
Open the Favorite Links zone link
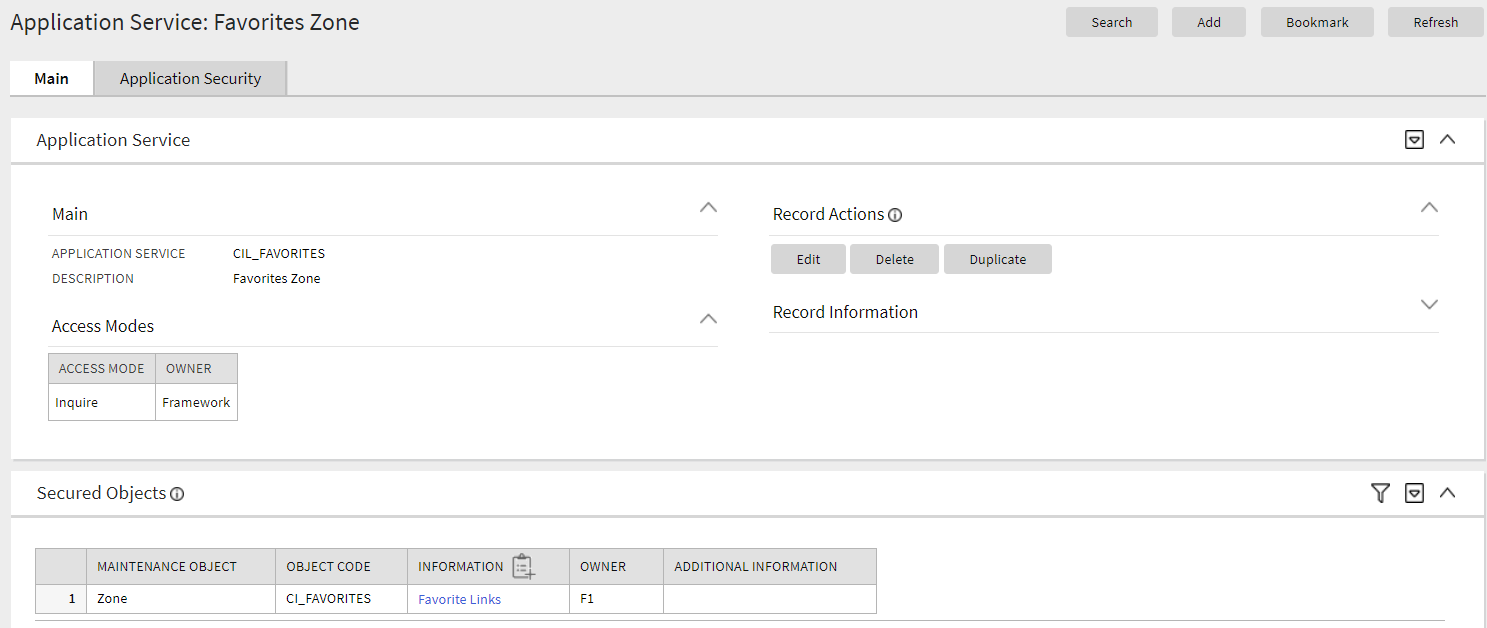click(x=459, y=598)
